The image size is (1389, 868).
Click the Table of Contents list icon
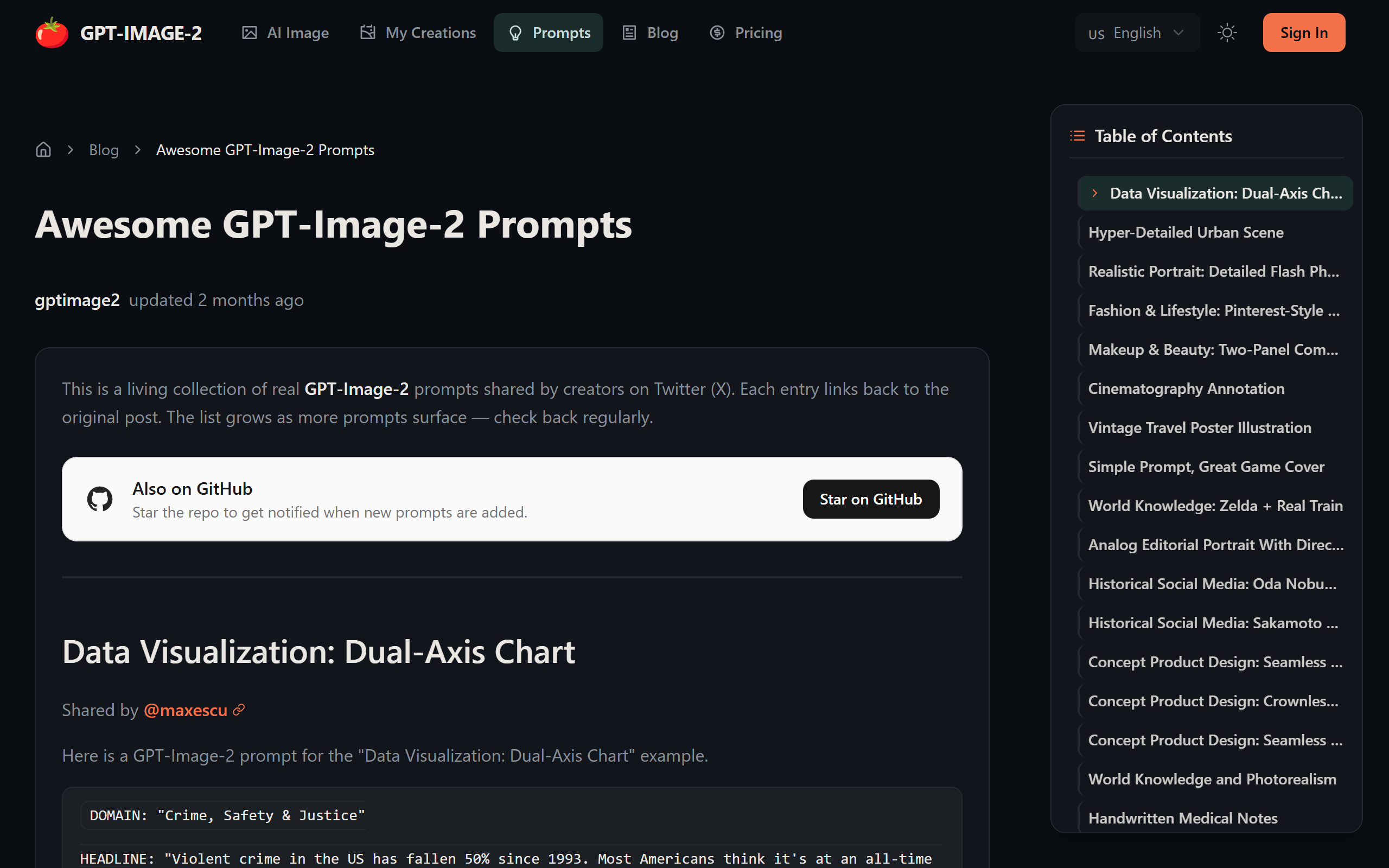tap(1078, 136)
